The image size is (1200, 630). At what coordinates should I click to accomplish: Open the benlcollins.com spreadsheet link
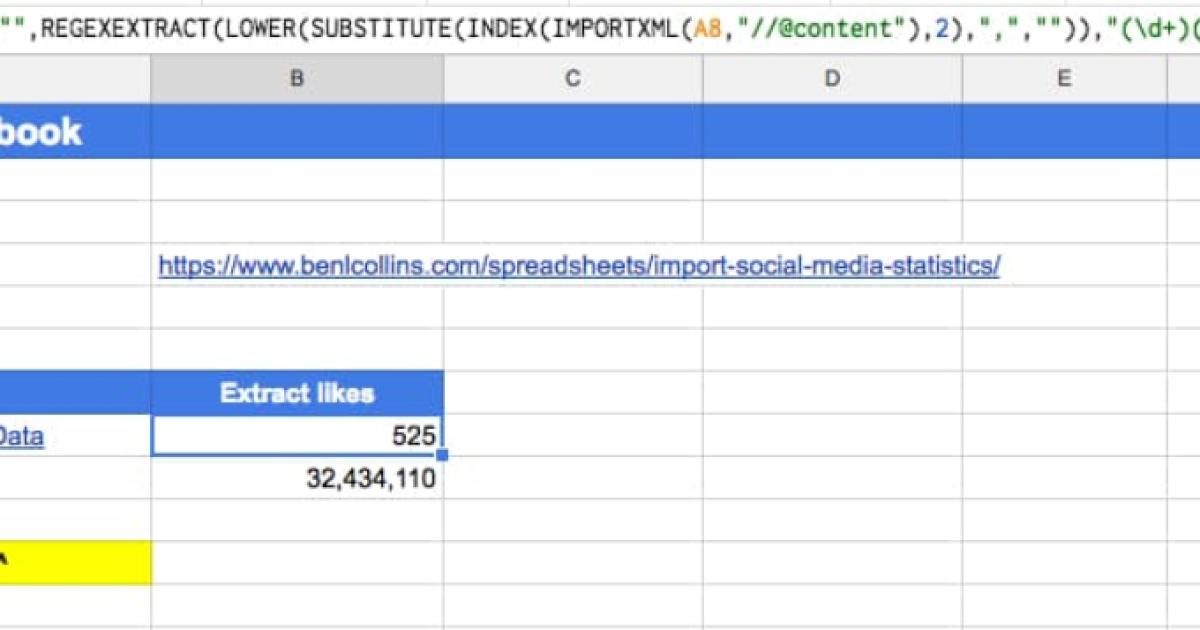click(x=579, y=266)
